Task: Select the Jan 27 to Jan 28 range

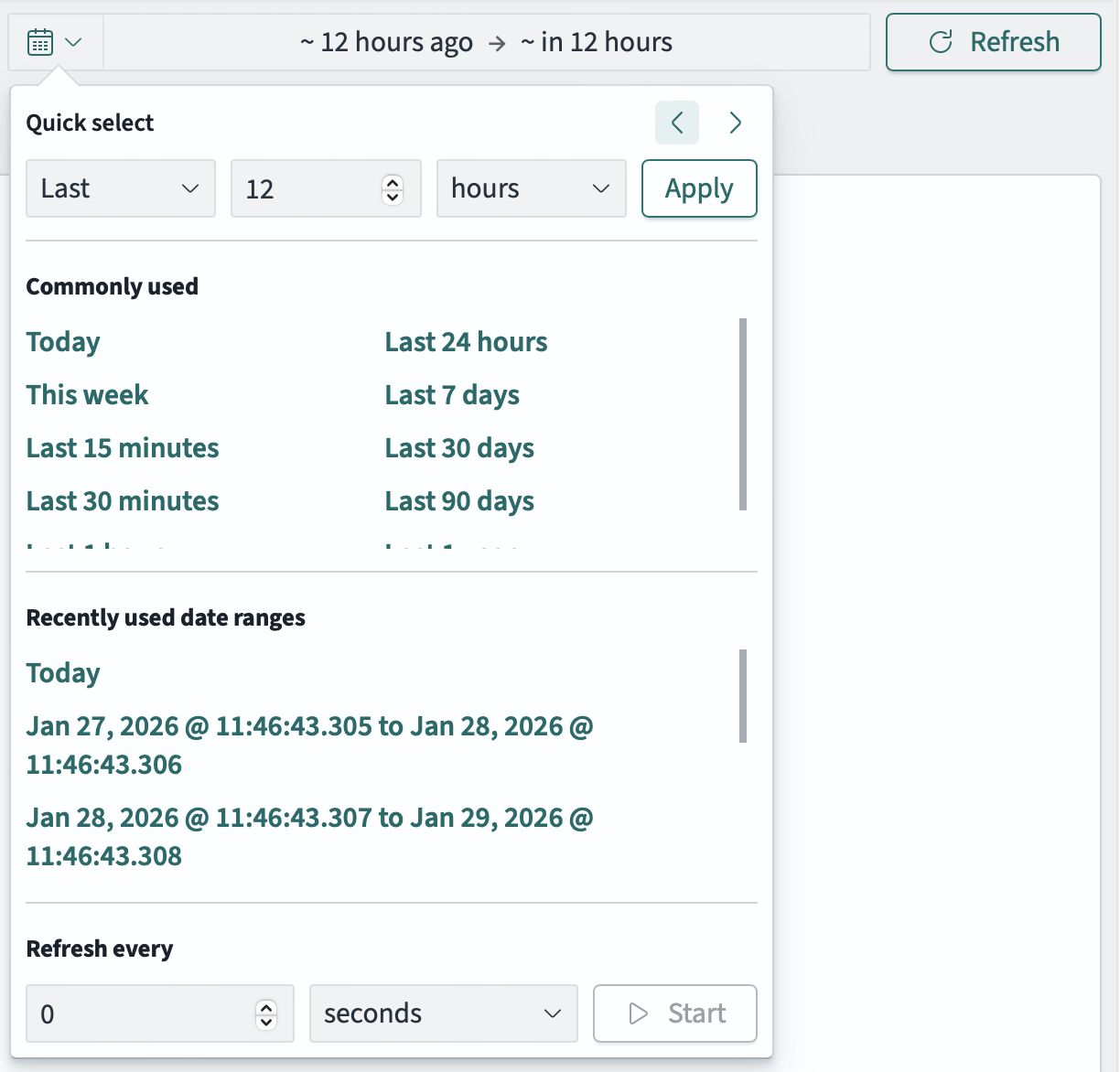Action: click(309, 745)
